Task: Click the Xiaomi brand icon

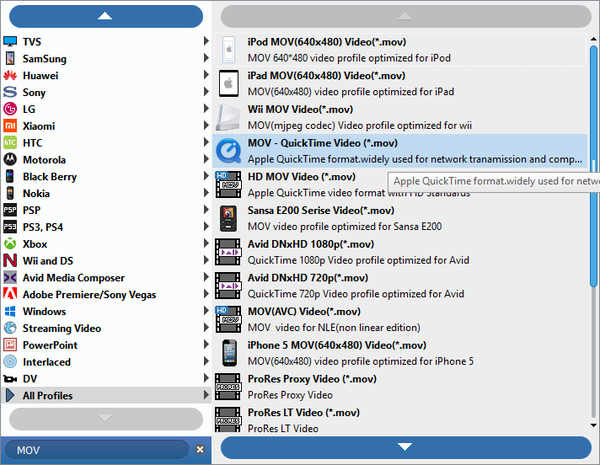Action: [x=10, y=126]
